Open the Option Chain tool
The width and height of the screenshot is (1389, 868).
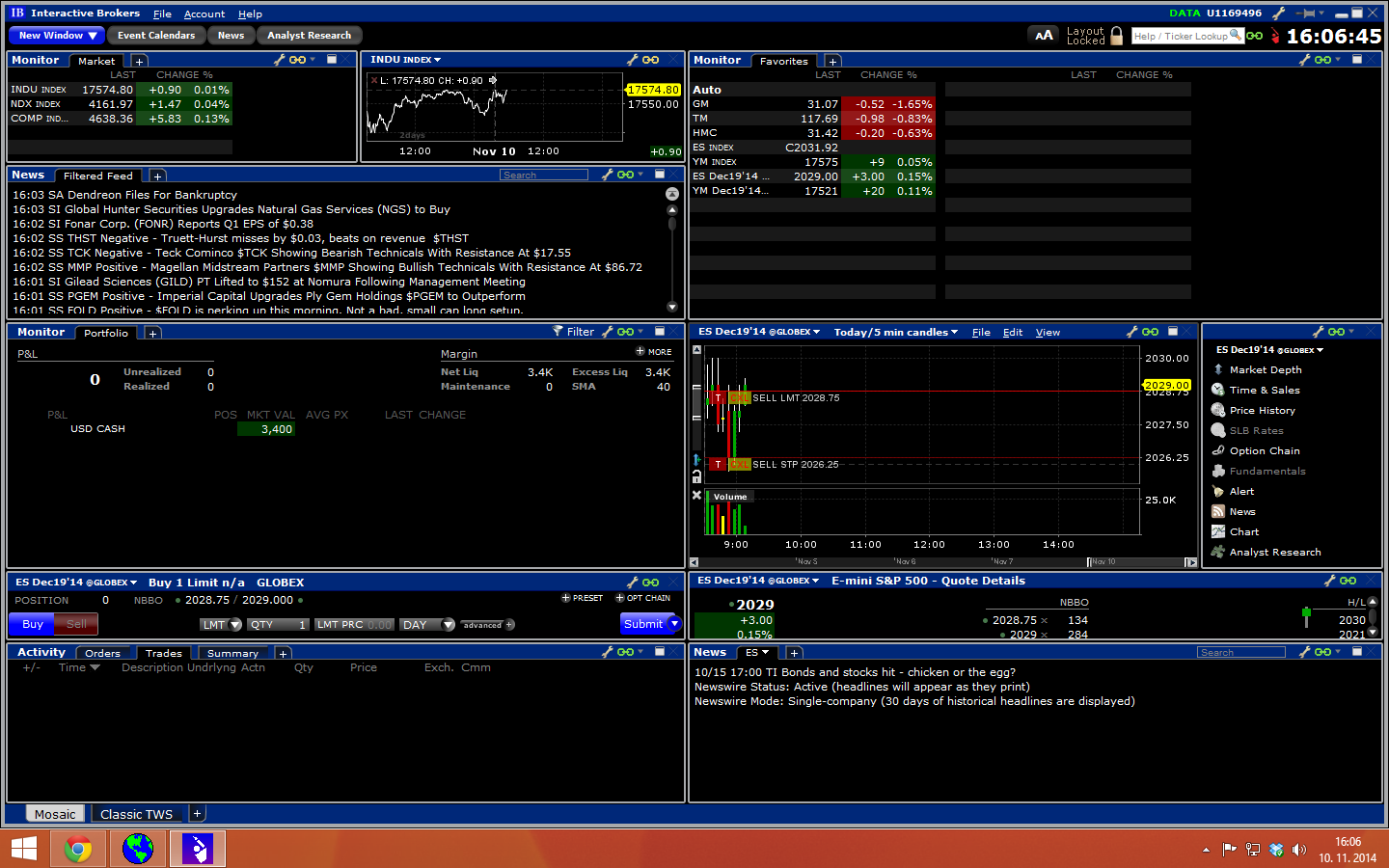coord(1256,451)
